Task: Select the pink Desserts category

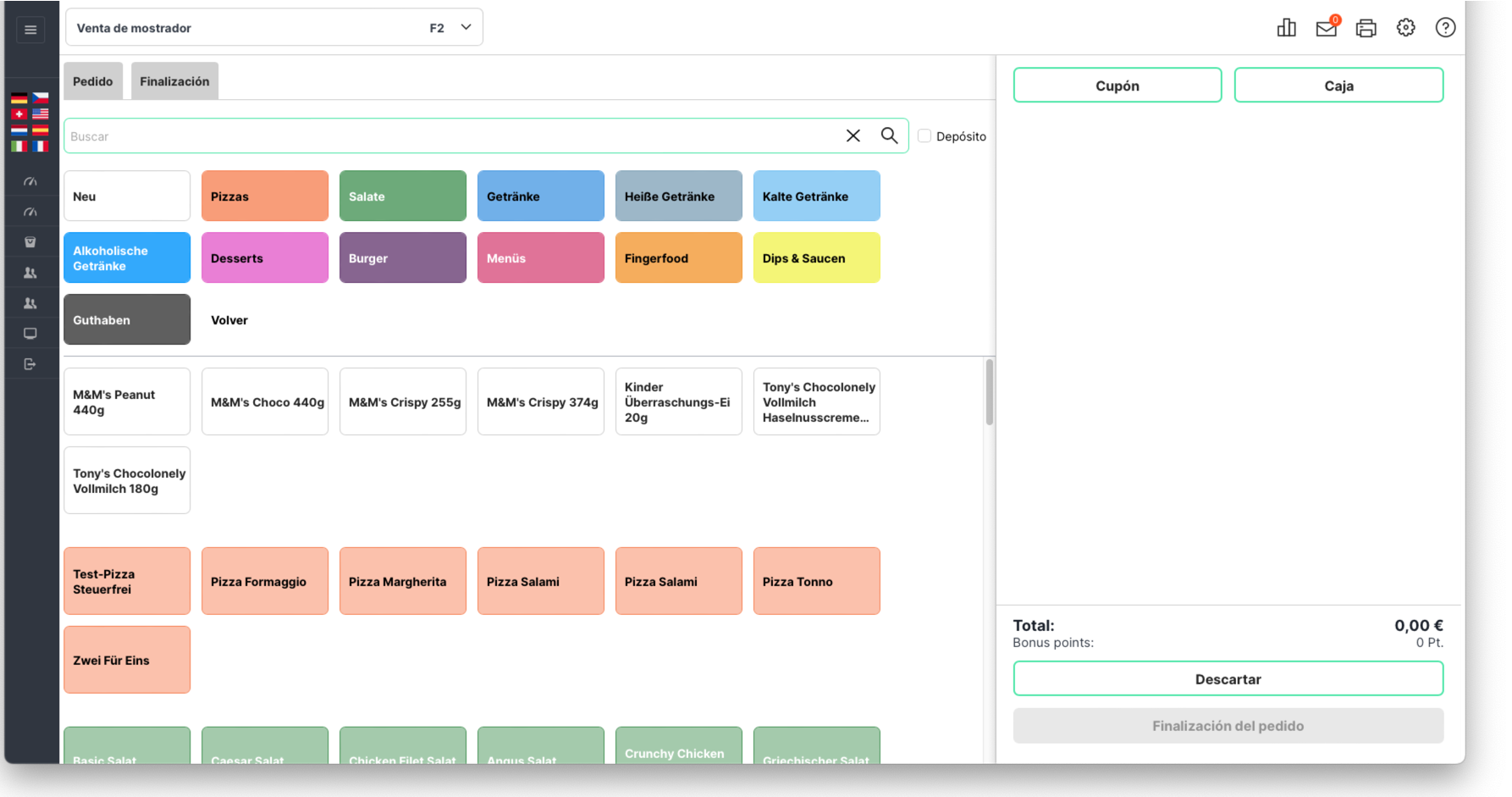Action: 265,257
